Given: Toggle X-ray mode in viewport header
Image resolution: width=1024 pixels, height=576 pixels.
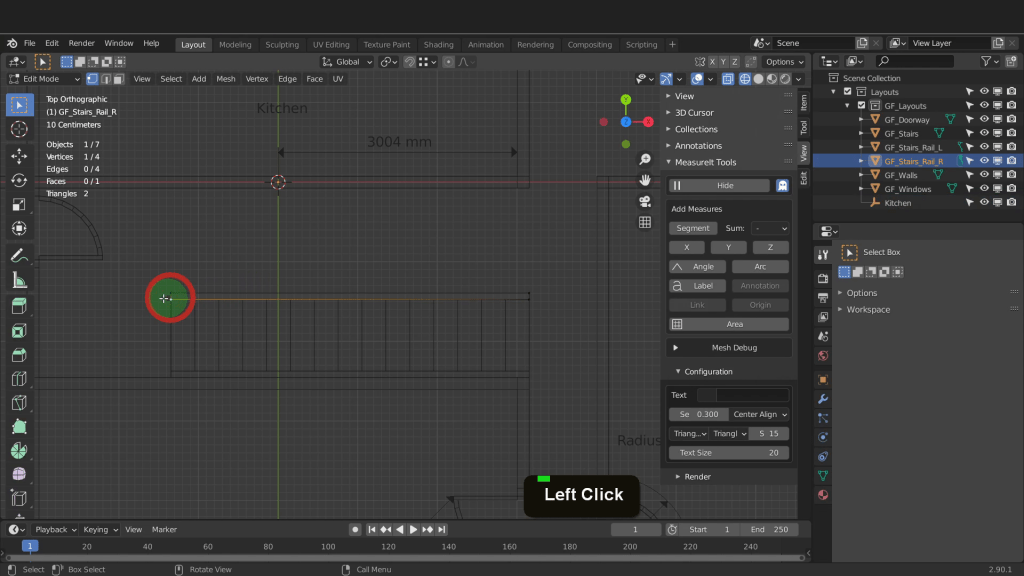Looking at the screenshot, I should pyautogui.click(x=728, y=79).
